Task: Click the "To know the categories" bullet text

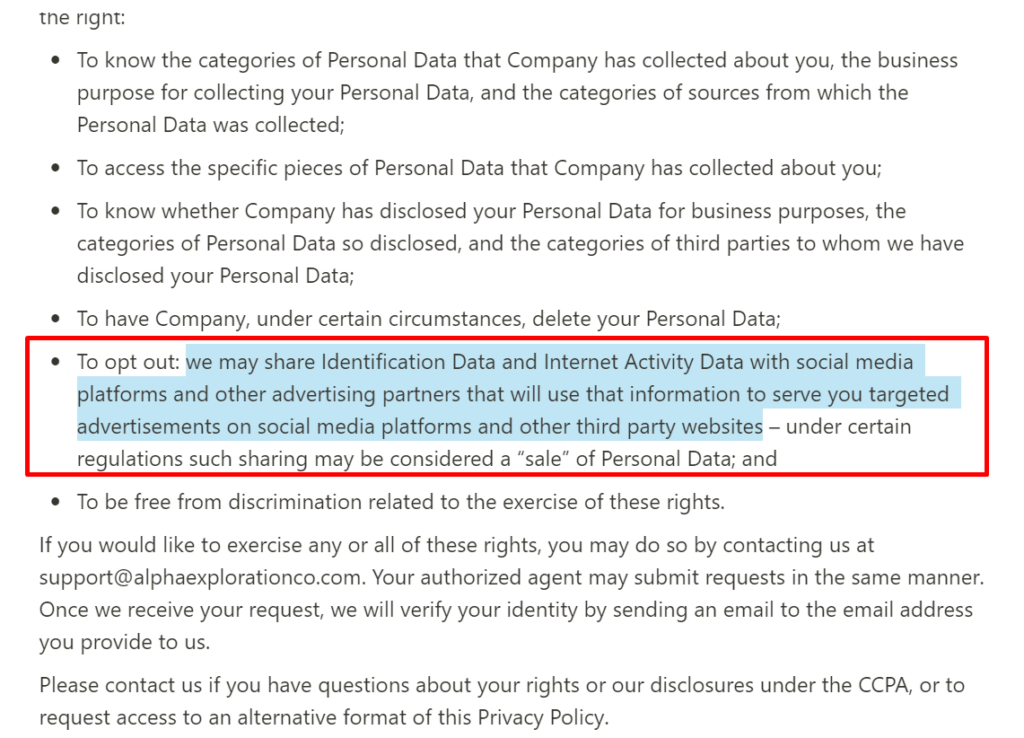Action: pos(188,60)
